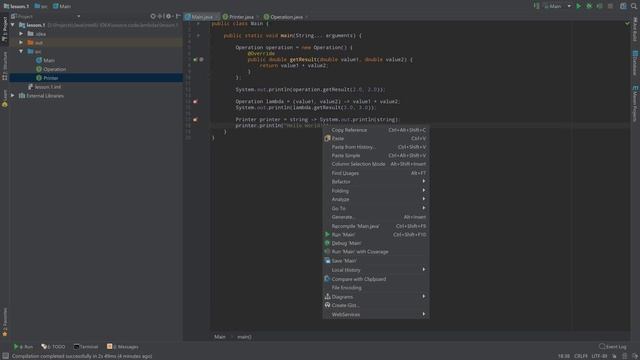This screenshot has height=360, width=640.
Task: Click the Build project icon left of the Main configuration
Action: (536, 6)
